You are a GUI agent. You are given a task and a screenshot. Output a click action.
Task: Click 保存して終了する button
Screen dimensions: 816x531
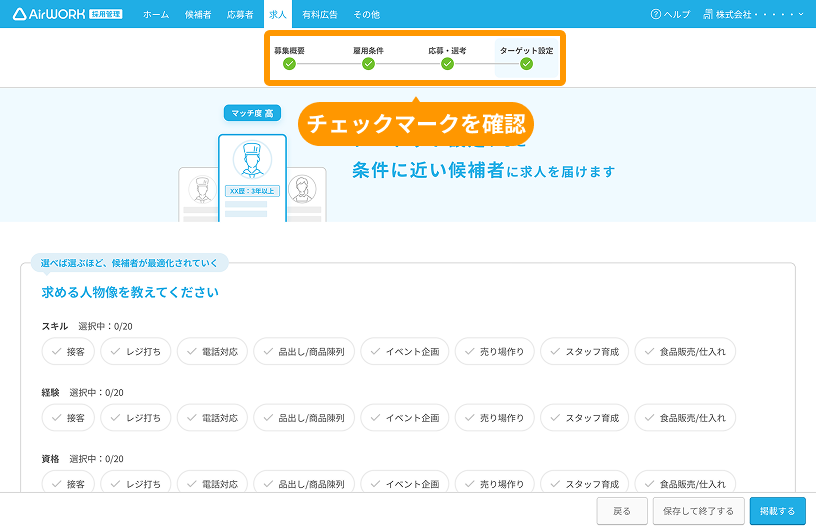pos(698,511)
